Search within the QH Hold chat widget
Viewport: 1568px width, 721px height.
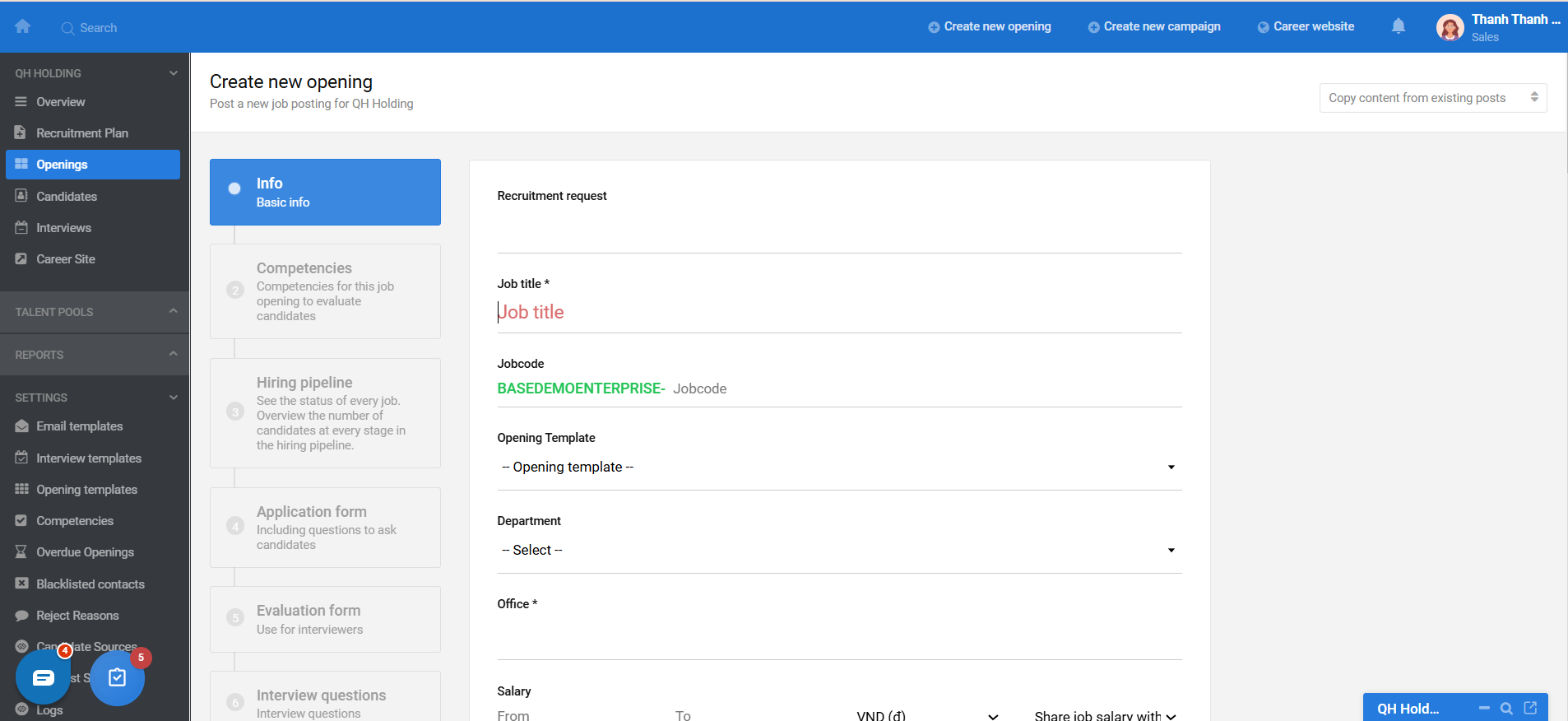(x=1506, y=708)
